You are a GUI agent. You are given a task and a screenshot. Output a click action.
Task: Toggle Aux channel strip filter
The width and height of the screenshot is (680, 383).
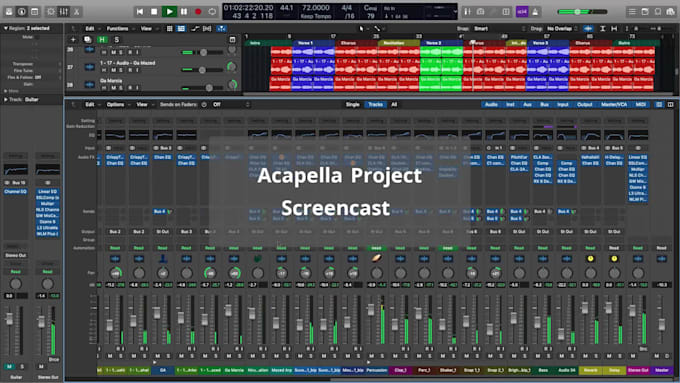point(527,105)
